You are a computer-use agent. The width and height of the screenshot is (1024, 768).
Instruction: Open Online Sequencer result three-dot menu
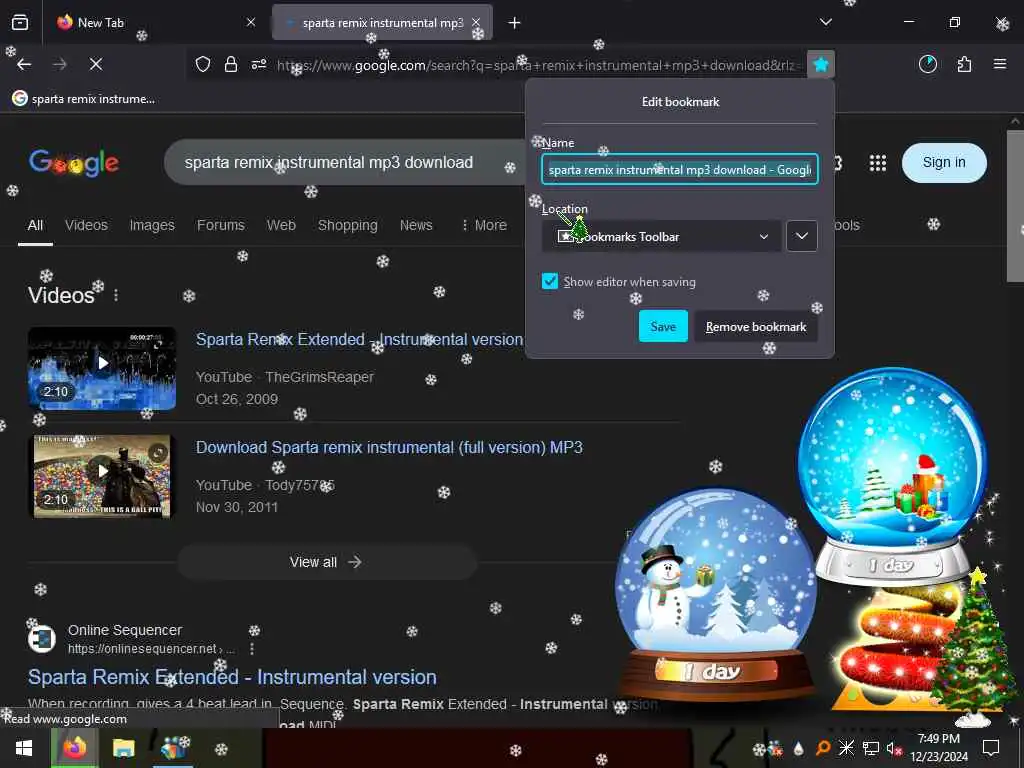click(251, 648)
